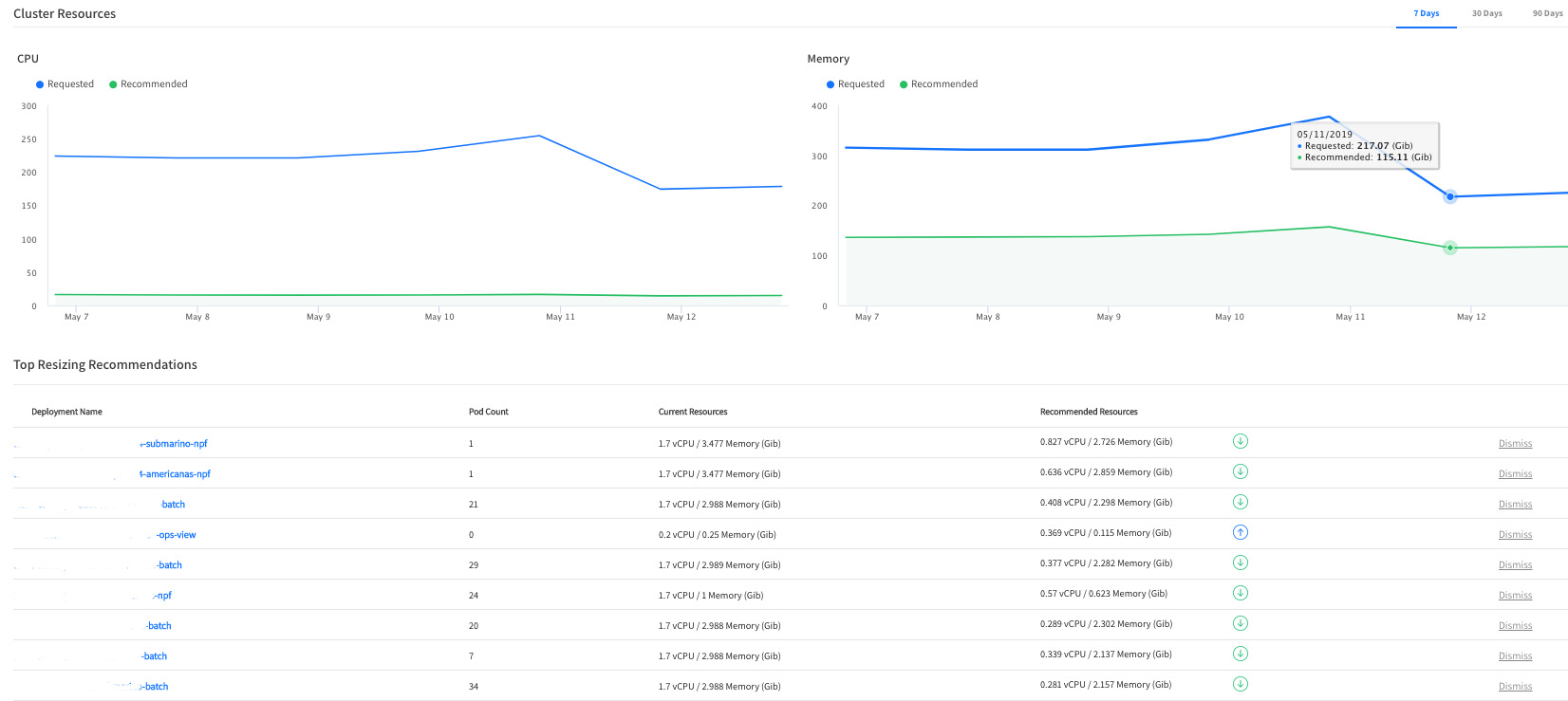The image size is (1568, 701).
Task: Switch to the 30 Days tab
Action: [x=1486, y=13]
